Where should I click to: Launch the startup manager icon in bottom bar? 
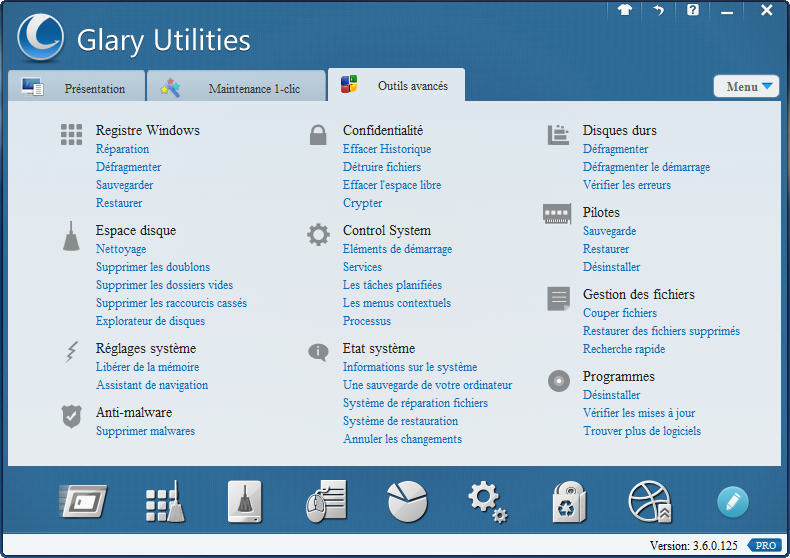(83, 501)
